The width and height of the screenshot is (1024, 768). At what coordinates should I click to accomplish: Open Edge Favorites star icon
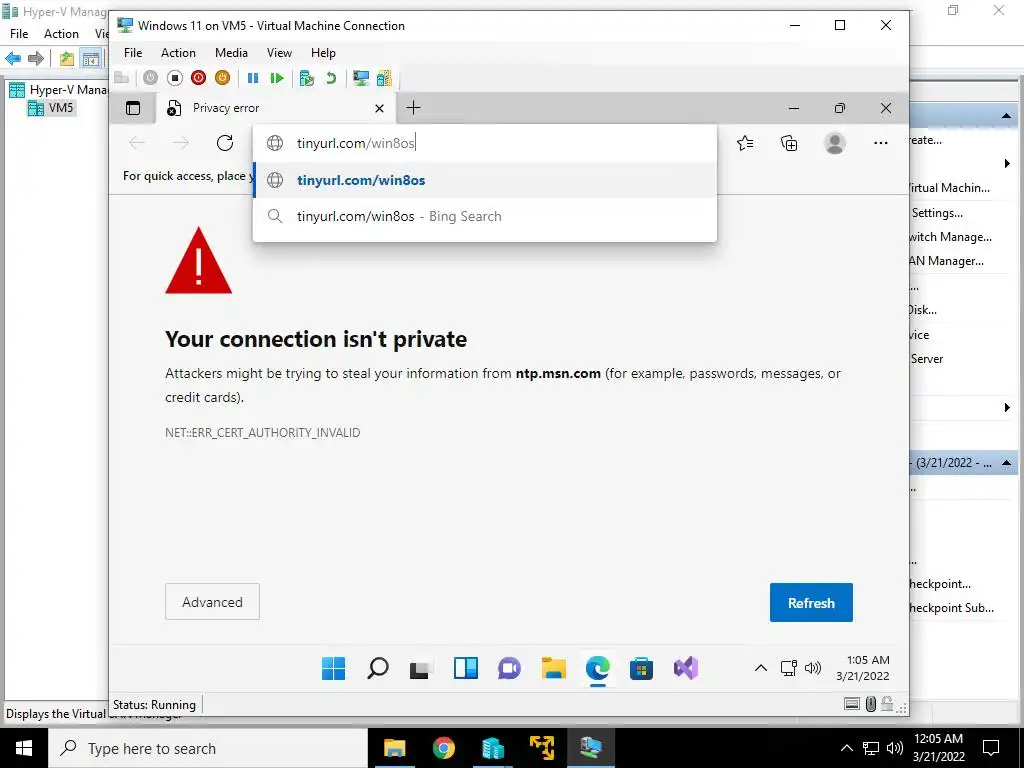pos(745,143)
